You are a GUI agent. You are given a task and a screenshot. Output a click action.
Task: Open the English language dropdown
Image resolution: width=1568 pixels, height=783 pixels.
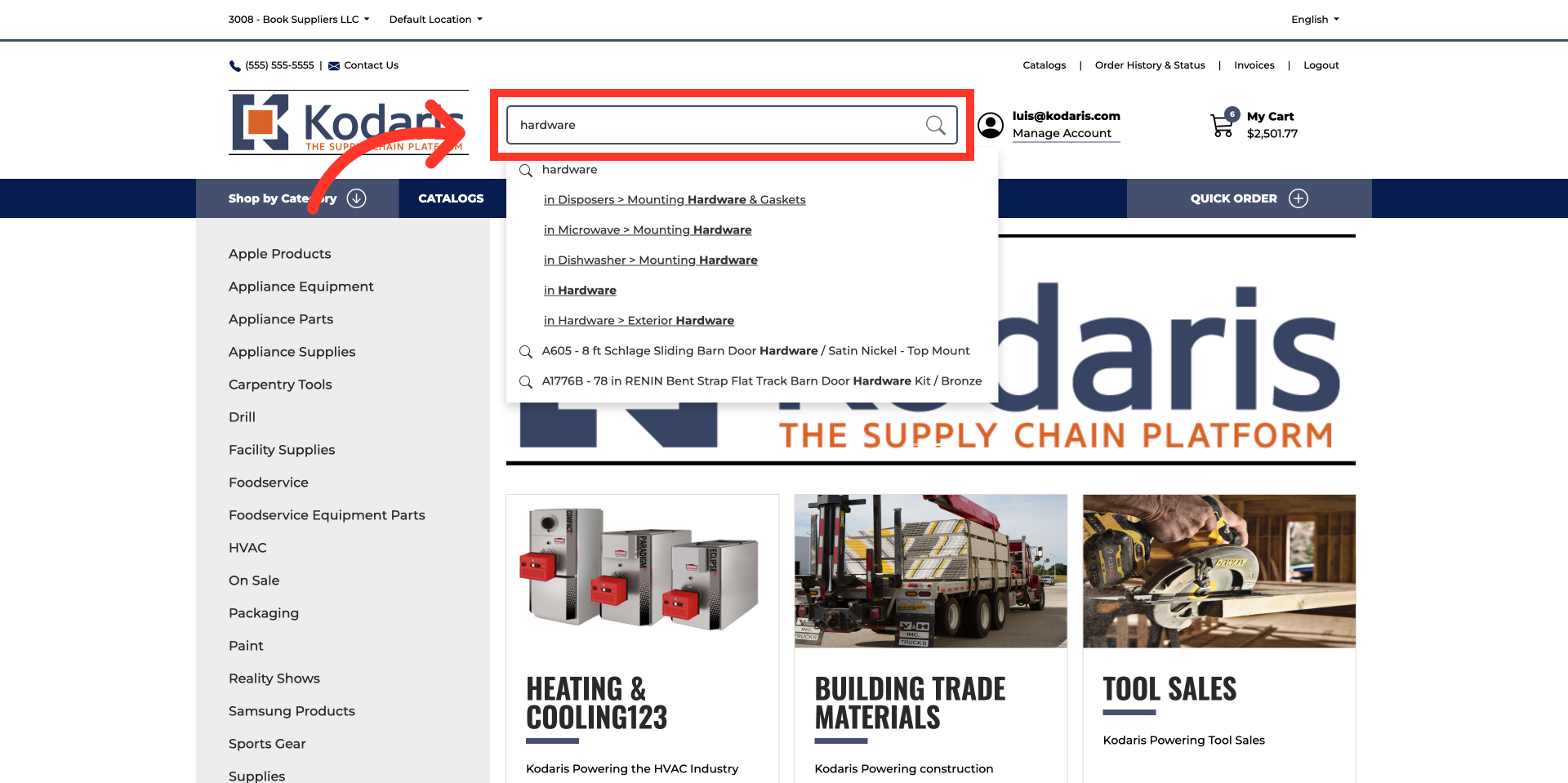tap(1315, 20)
